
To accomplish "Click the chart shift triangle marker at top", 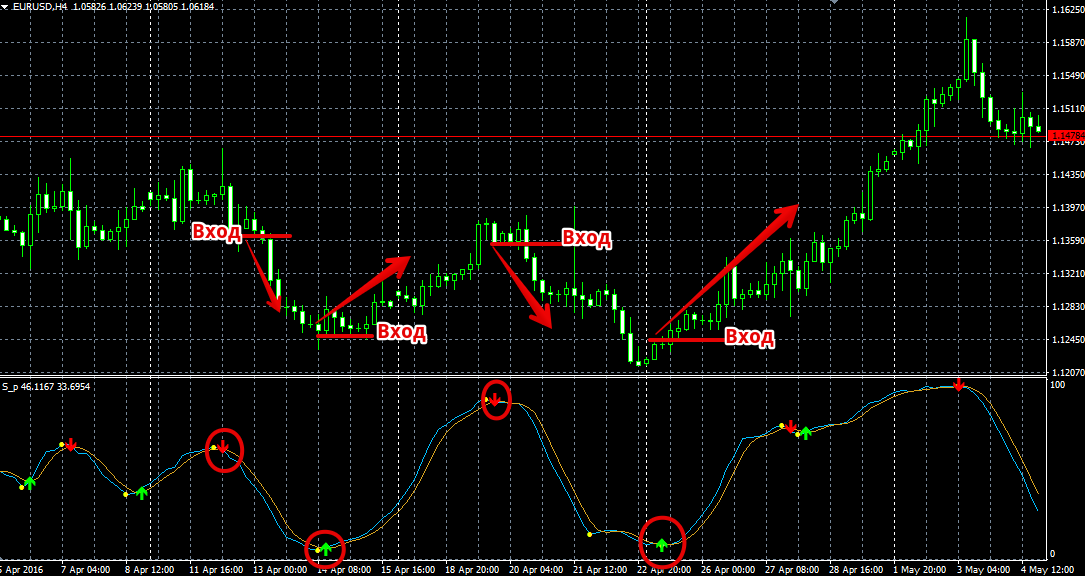I will click(x=832, y=3).
